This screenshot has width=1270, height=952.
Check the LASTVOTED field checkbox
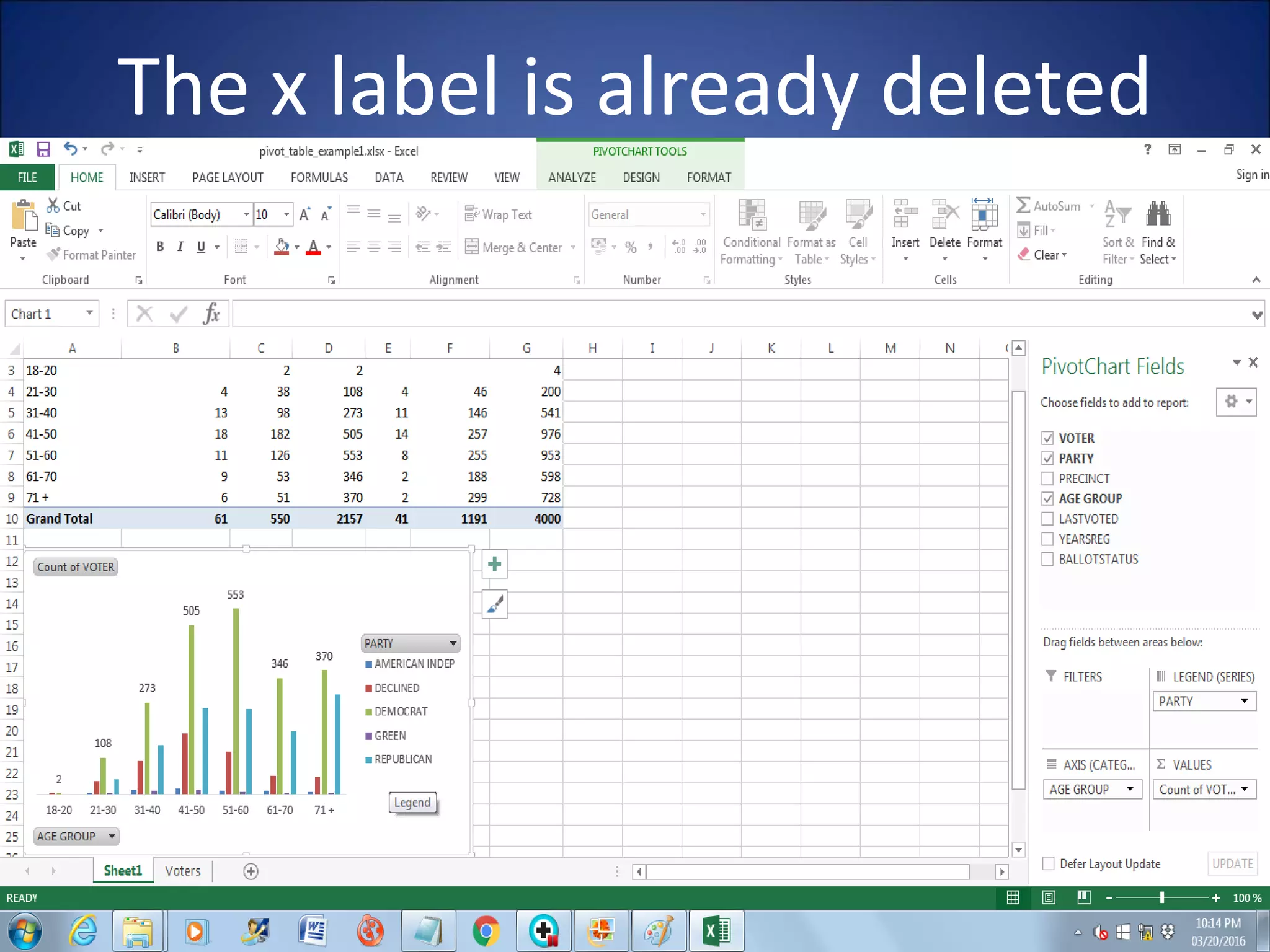click(x=1048, y=519)
